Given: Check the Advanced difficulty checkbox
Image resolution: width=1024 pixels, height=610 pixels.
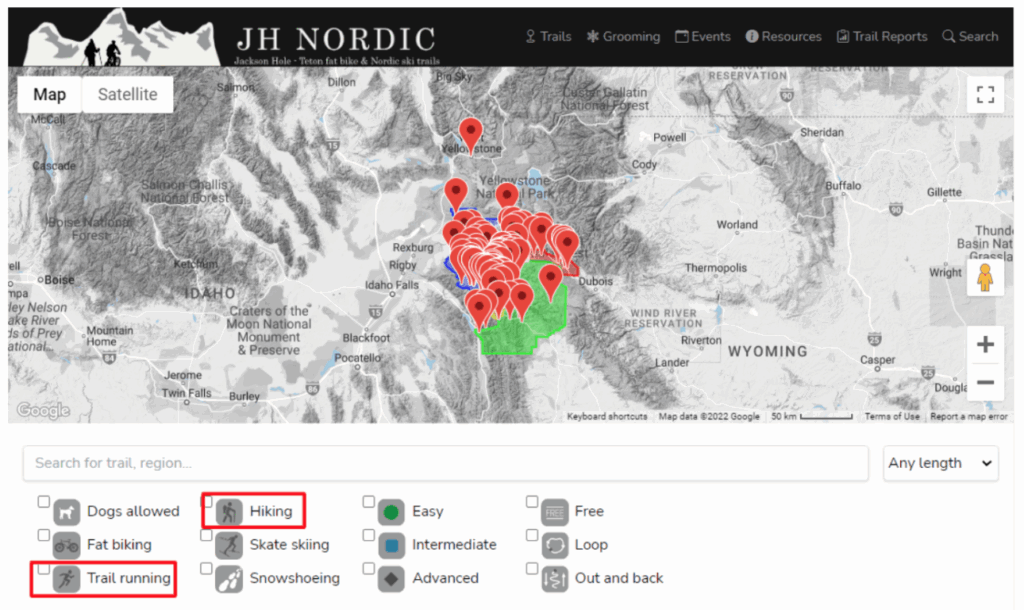Looking at the screenshot, I should tap(369, 568).
